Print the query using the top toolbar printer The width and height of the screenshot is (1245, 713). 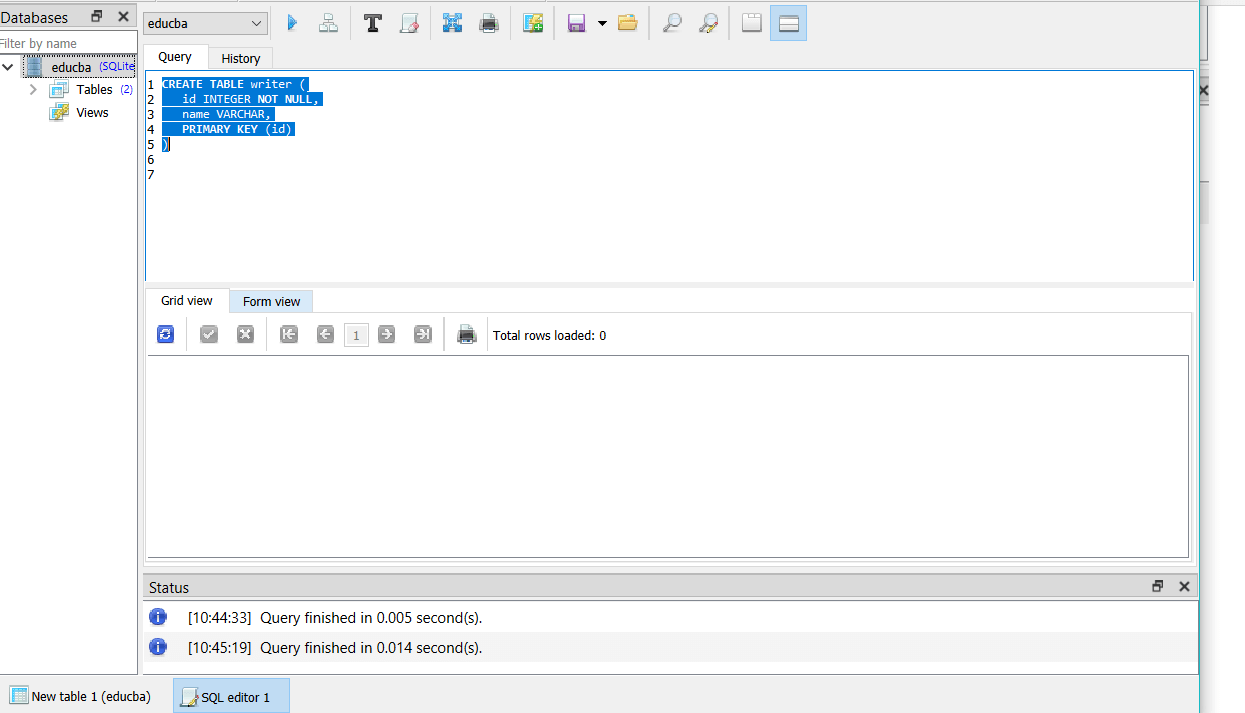488,23
